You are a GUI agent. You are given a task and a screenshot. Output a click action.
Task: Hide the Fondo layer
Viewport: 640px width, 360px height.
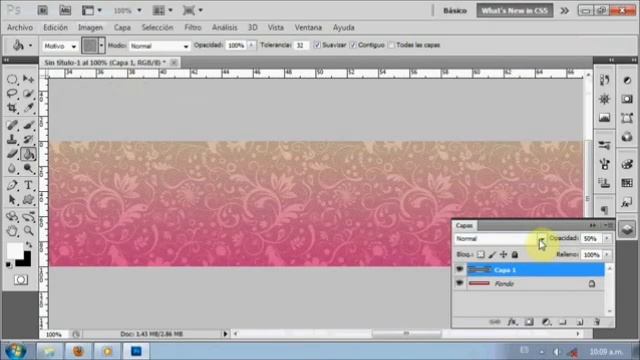coord(460,283)
